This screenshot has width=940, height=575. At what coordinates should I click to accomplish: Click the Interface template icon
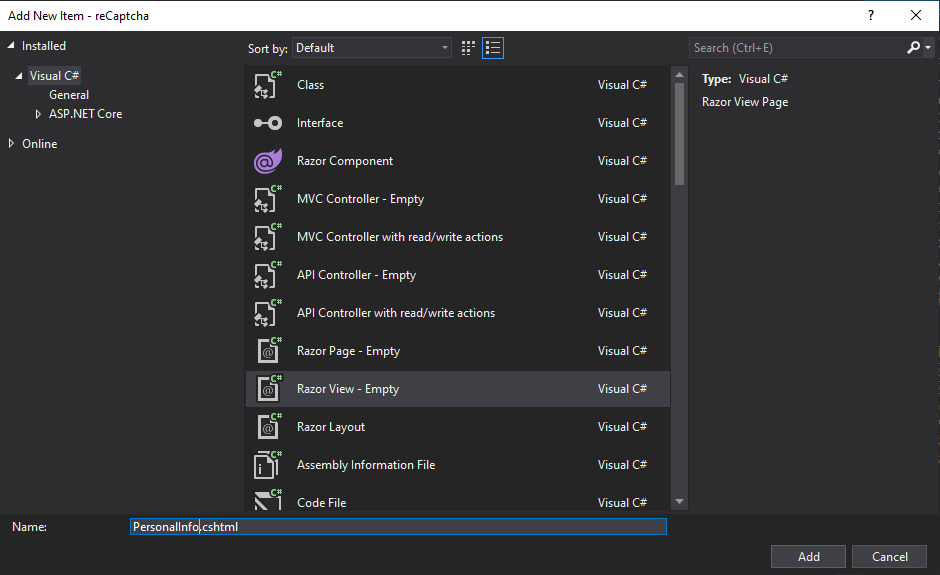click(267, 123)
